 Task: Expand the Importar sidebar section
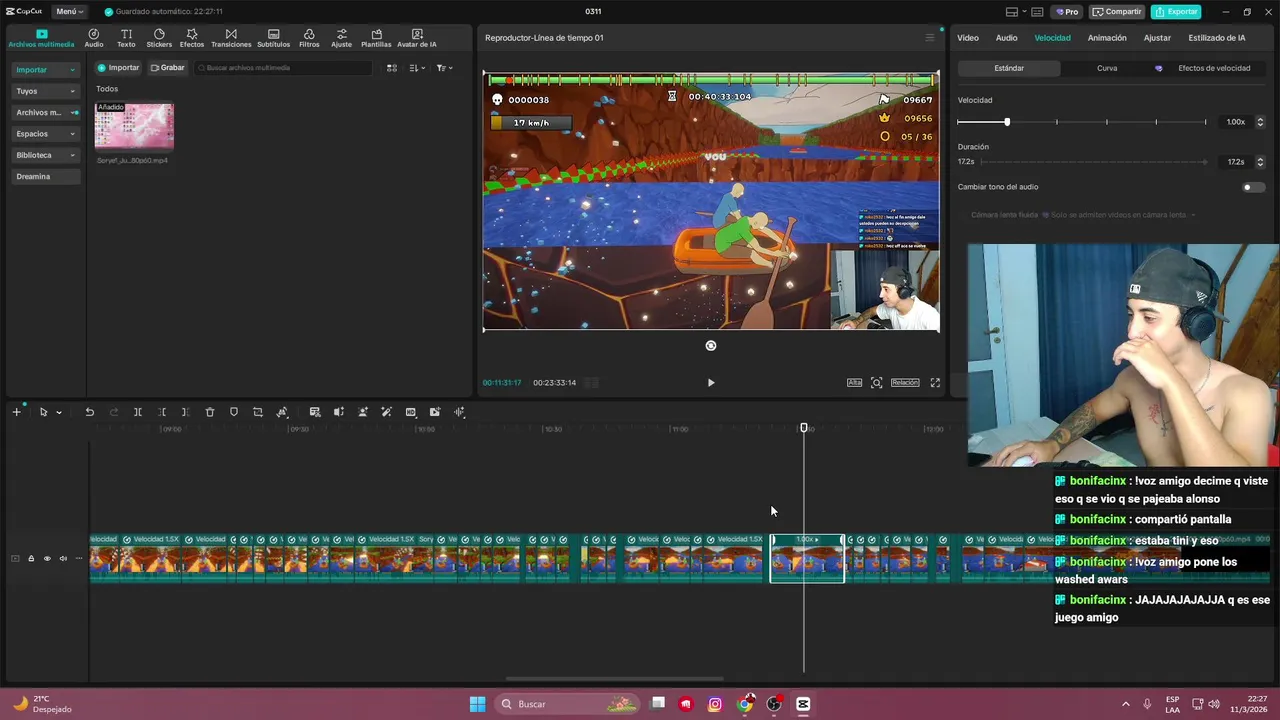pos(46,70)
